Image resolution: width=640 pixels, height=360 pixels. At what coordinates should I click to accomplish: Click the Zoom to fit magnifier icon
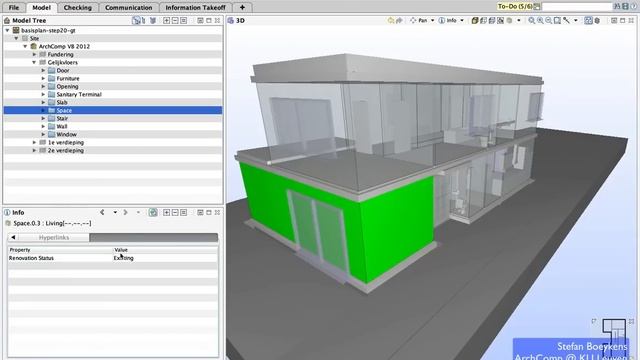(532, 20)
